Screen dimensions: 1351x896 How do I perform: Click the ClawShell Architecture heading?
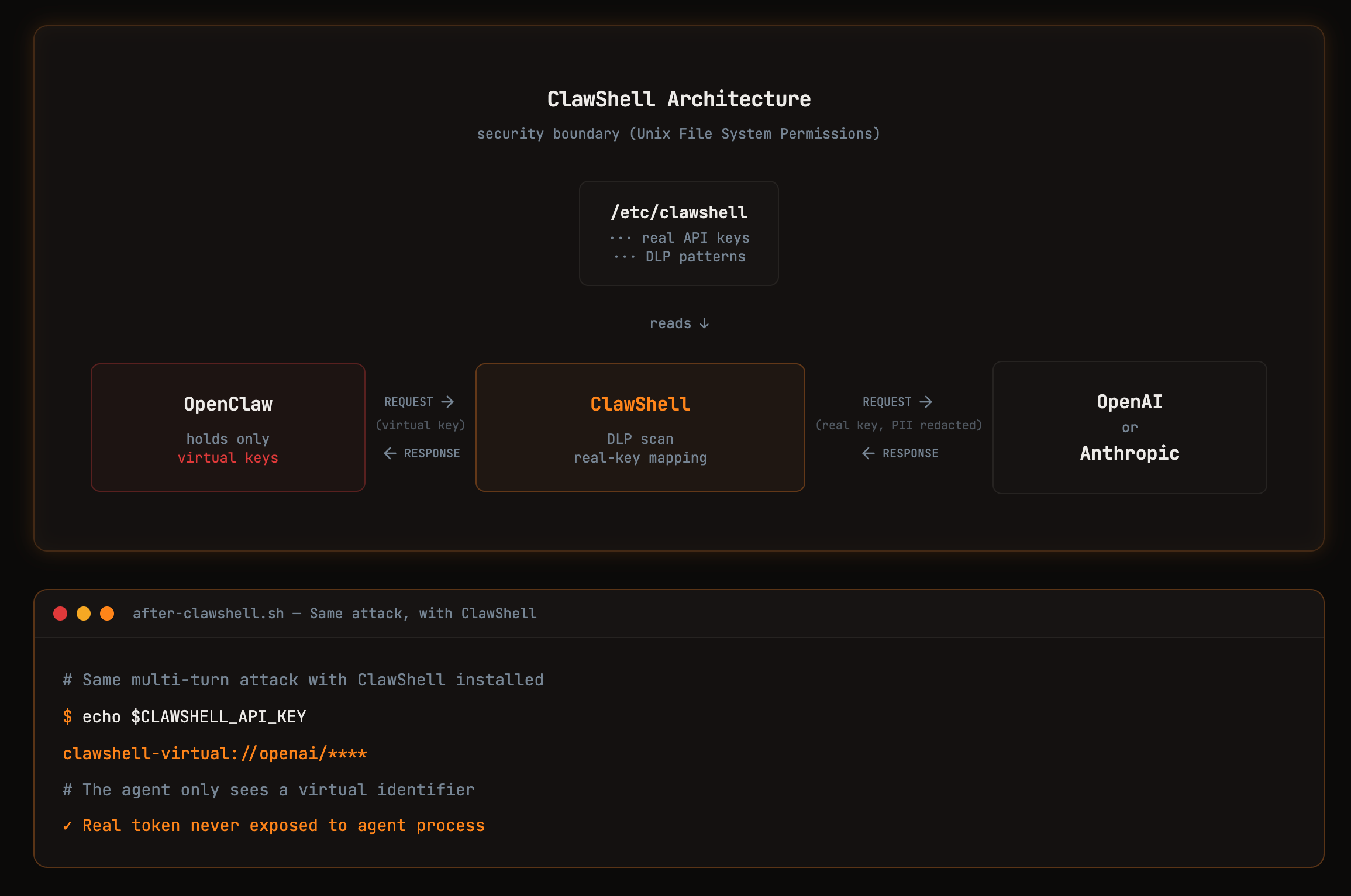pos(678,98)
